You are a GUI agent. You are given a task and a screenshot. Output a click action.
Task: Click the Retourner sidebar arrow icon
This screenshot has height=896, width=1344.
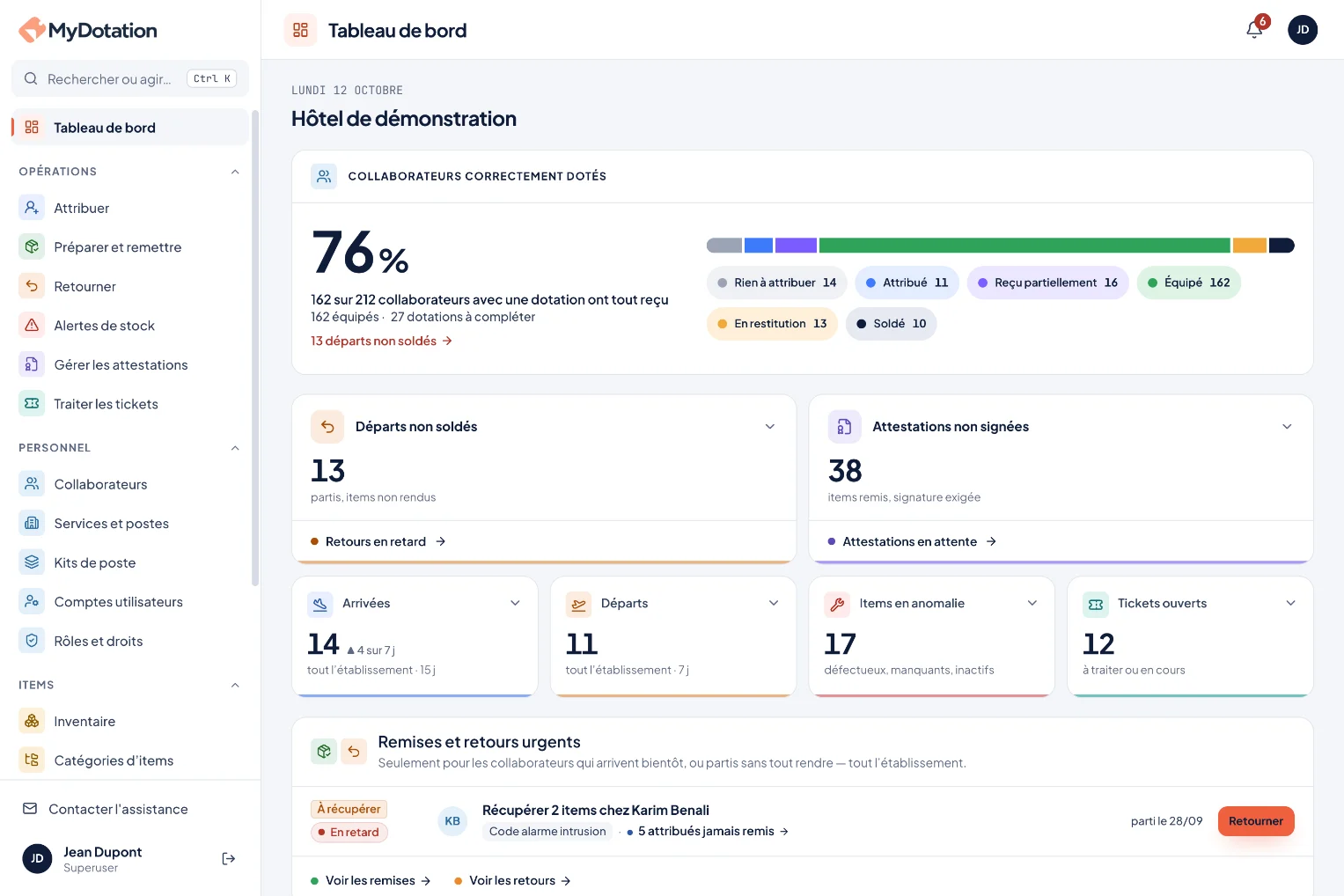tap(32, 286)
